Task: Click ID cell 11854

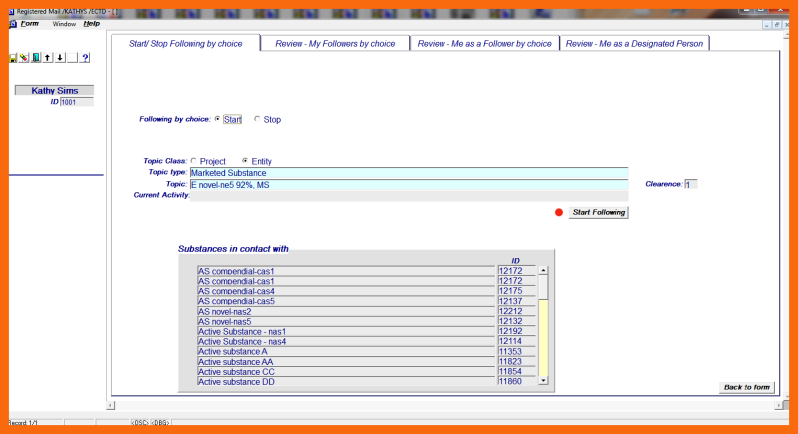Action: point(517,371)
